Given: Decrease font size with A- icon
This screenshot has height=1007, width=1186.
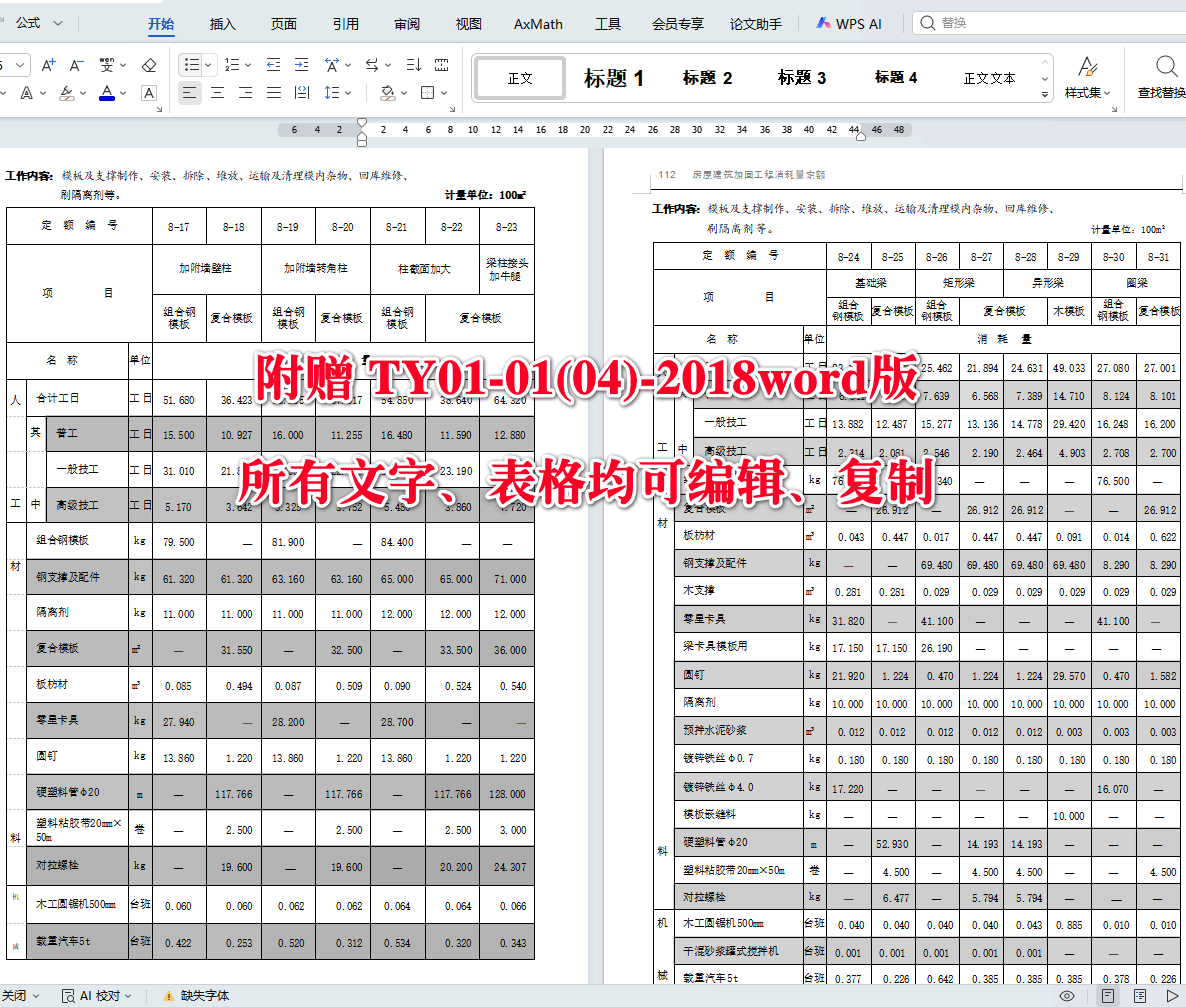Looking at the screenshot, I should coord(76,65).
